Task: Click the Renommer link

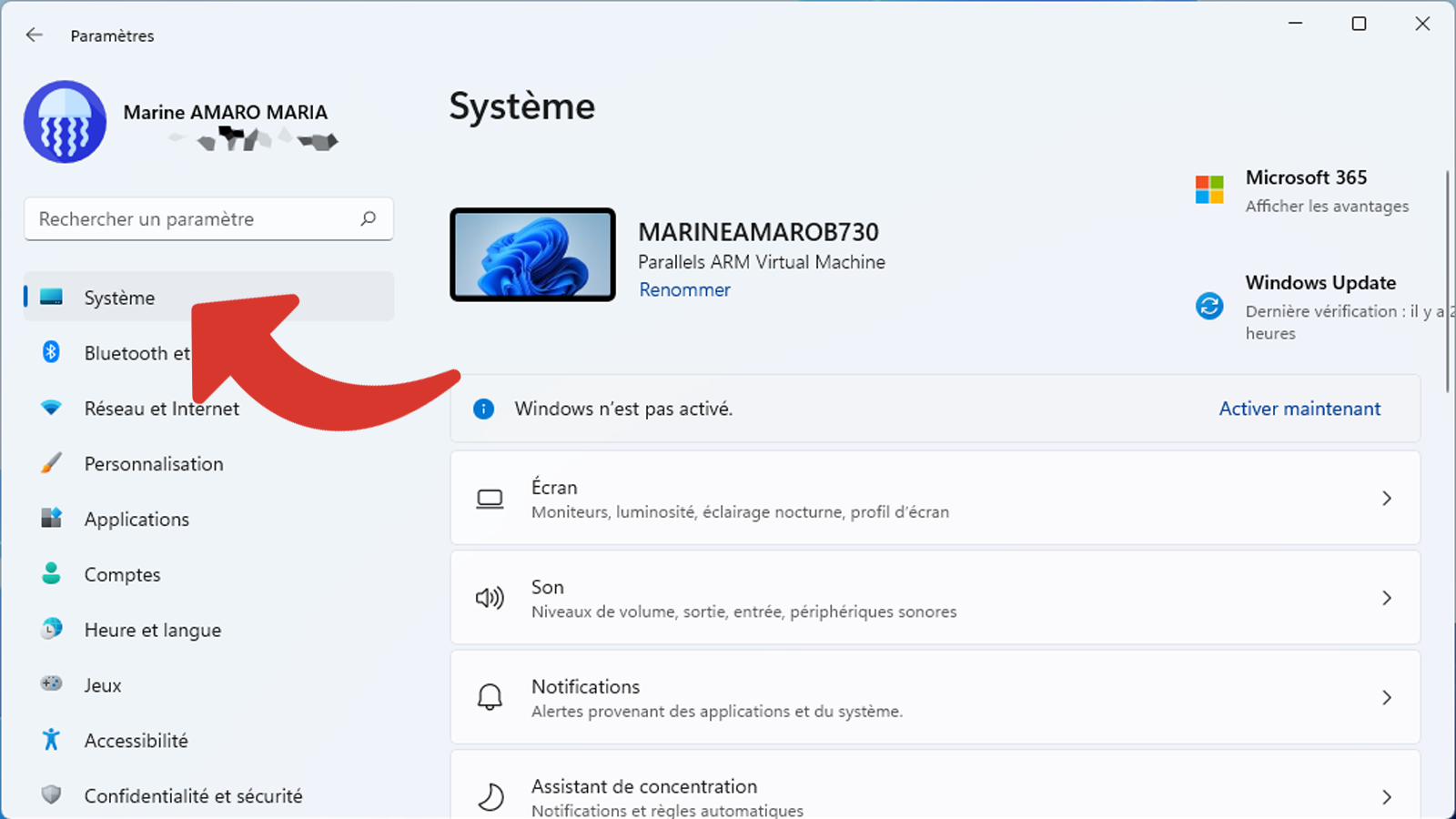Action: [x=684, y=289]
